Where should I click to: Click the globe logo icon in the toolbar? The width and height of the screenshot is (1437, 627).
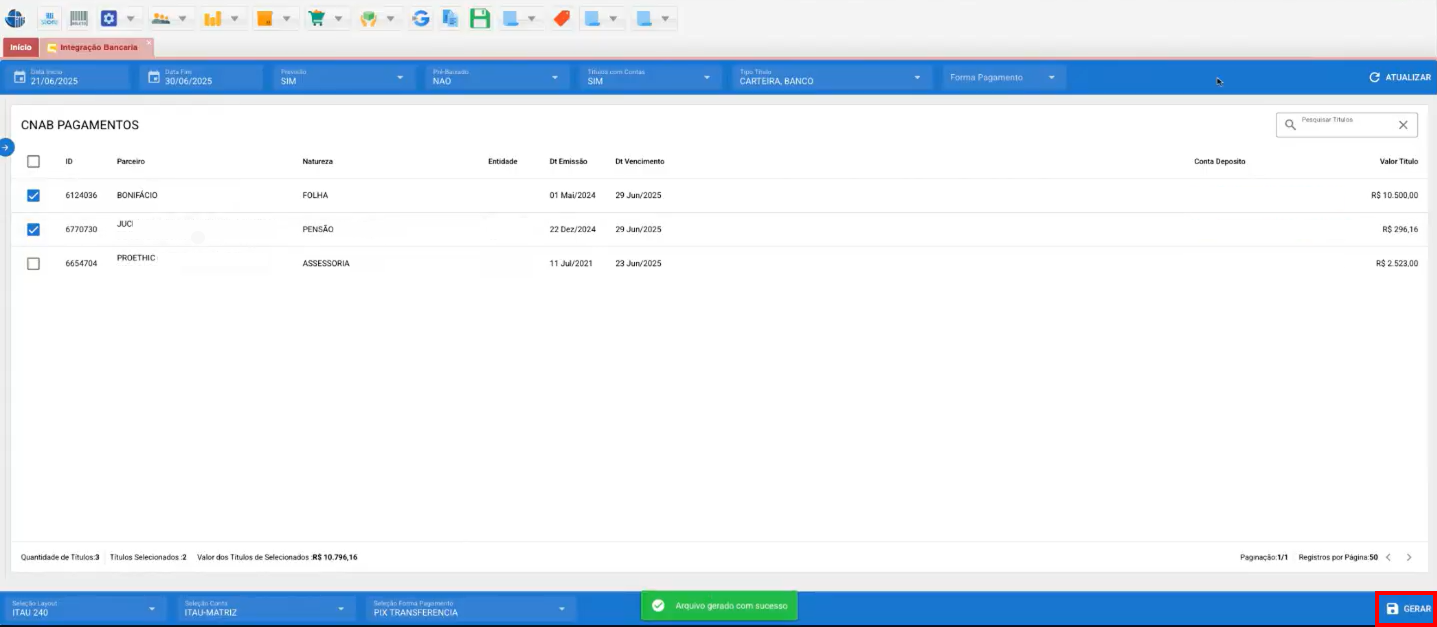(15, 18)
